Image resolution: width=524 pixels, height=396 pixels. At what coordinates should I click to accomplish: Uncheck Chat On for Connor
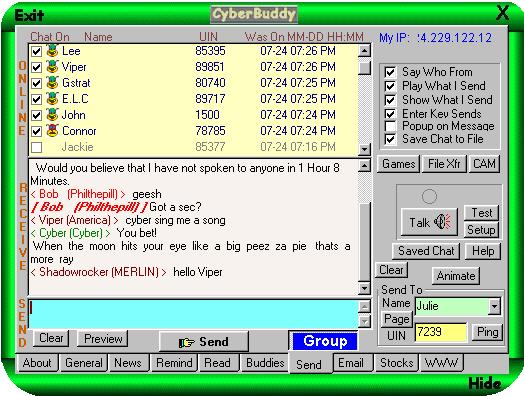36,131
